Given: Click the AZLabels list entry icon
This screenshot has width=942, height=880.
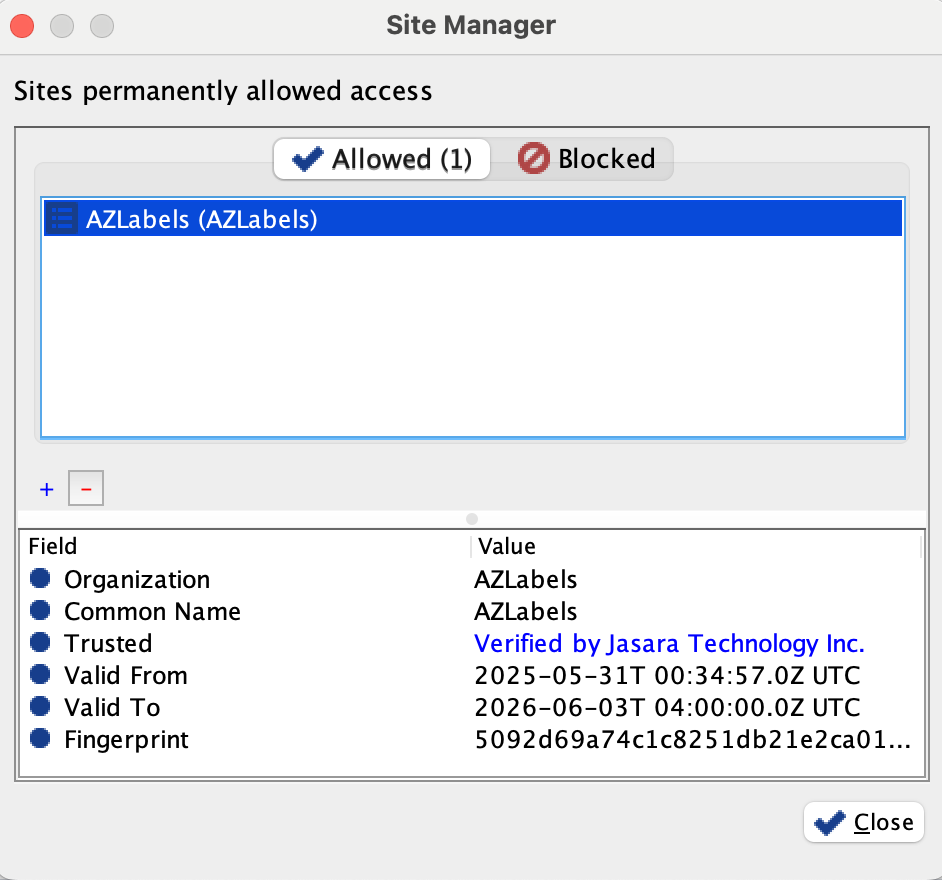Looking at the screenshot, I should (x=62, y=218).
